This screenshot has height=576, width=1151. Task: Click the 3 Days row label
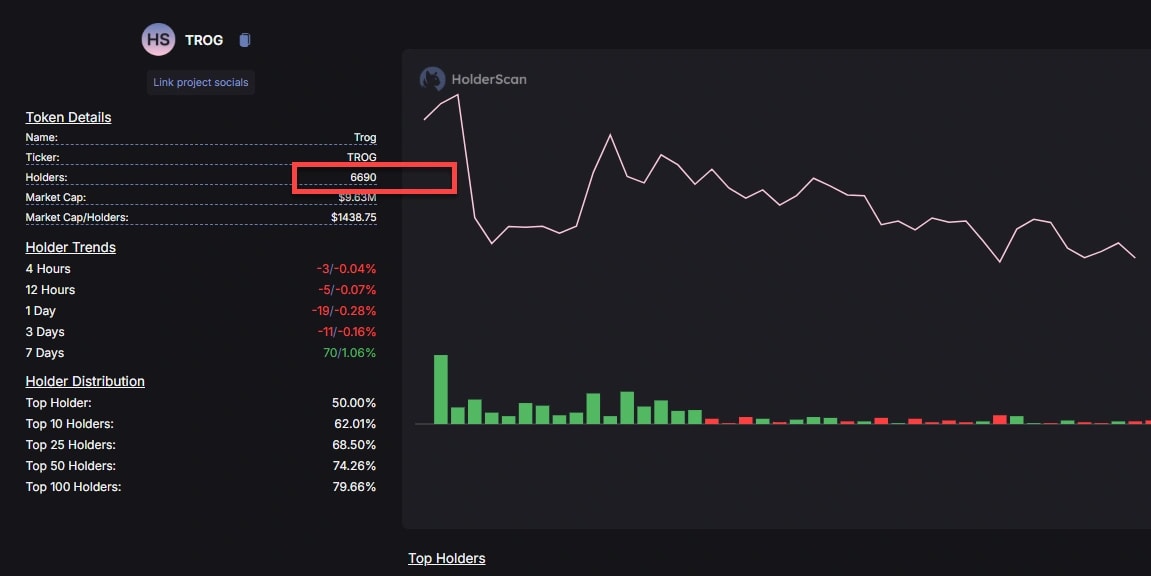click(x=45, y=332)
